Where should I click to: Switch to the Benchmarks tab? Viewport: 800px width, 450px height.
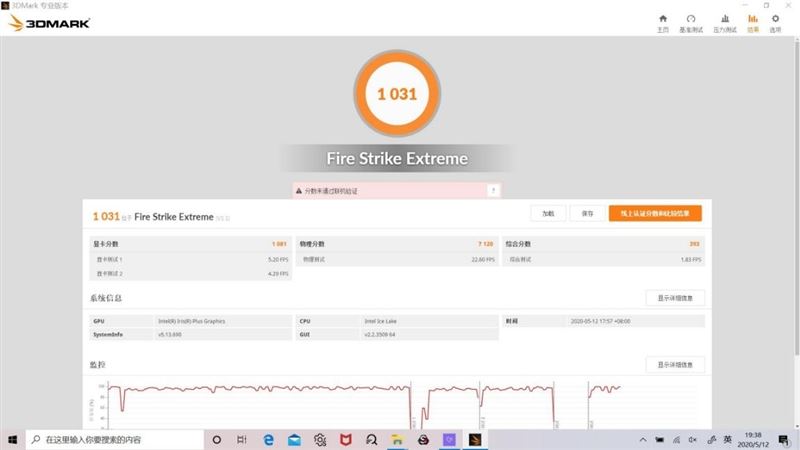coord(691,23)
